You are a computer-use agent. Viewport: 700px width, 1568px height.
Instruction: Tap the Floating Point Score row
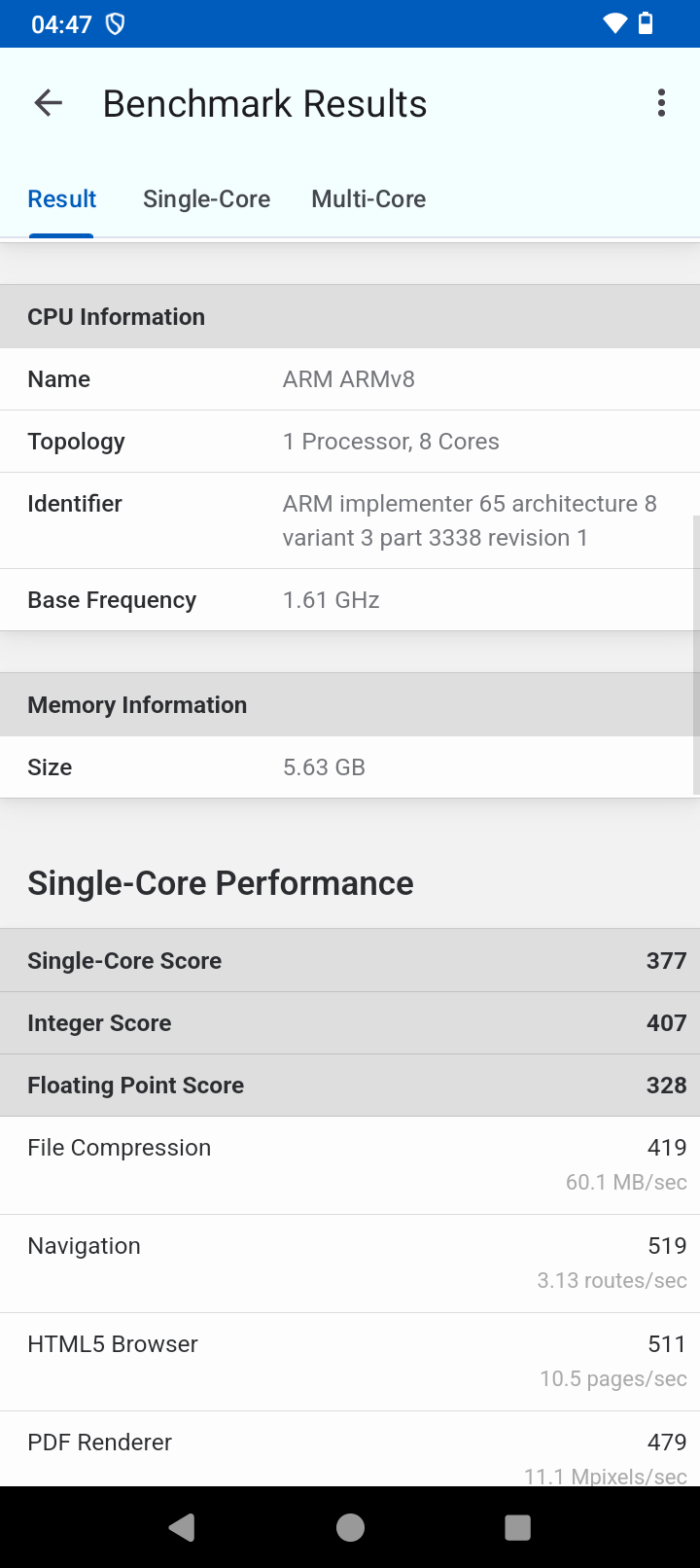(350, 1086)
